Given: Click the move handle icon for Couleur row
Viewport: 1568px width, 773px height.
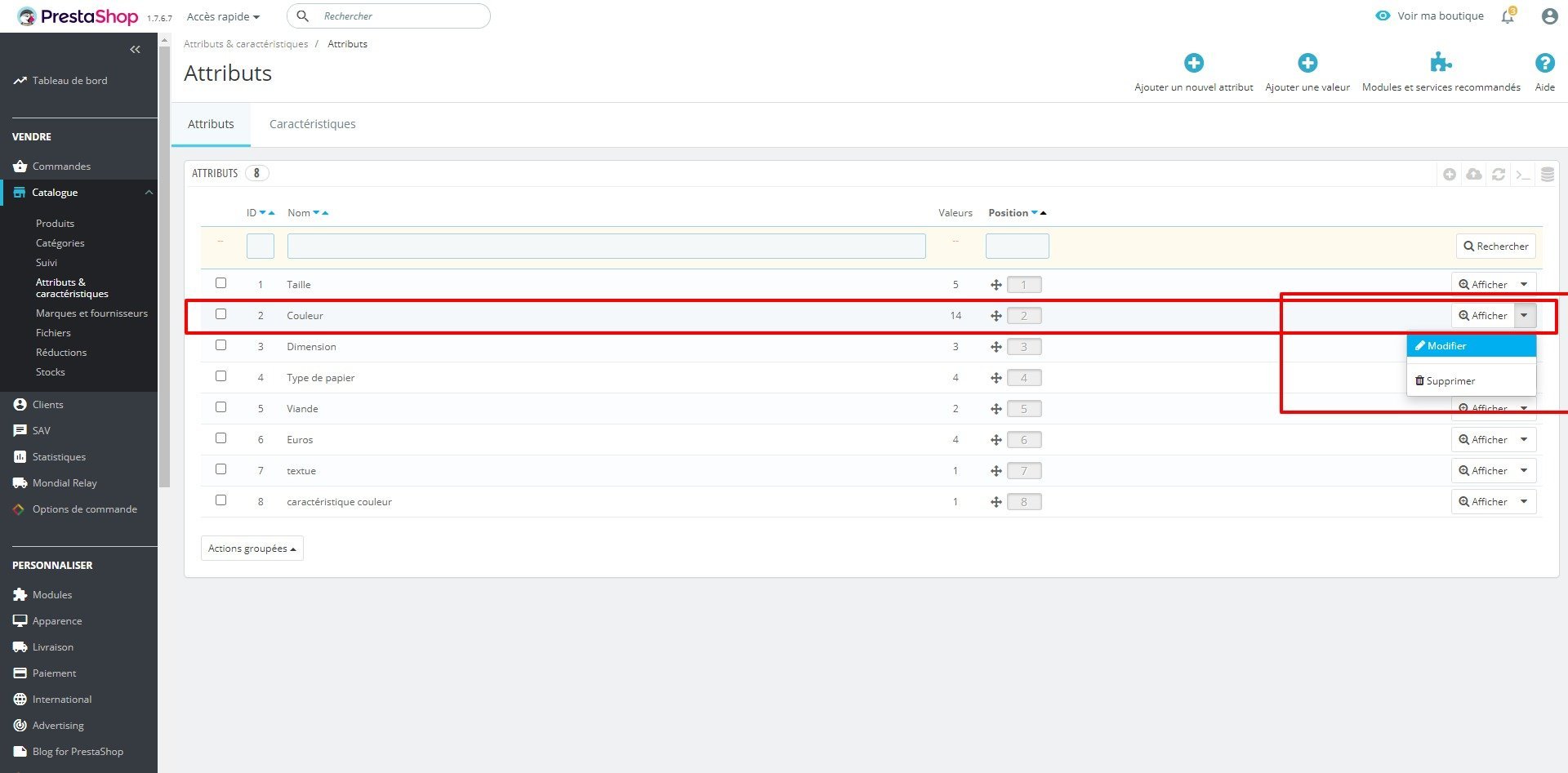Looking at the screenshot, I should pos(996,316).
